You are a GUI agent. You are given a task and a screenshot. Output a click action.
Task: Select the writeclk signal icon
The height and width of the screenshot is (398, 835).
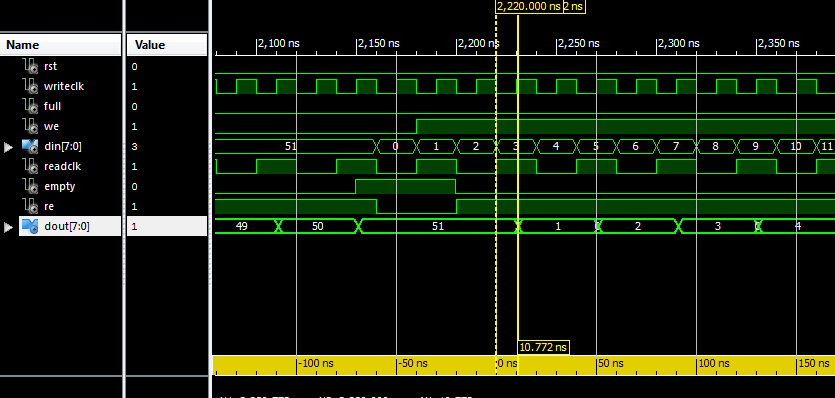30,86
